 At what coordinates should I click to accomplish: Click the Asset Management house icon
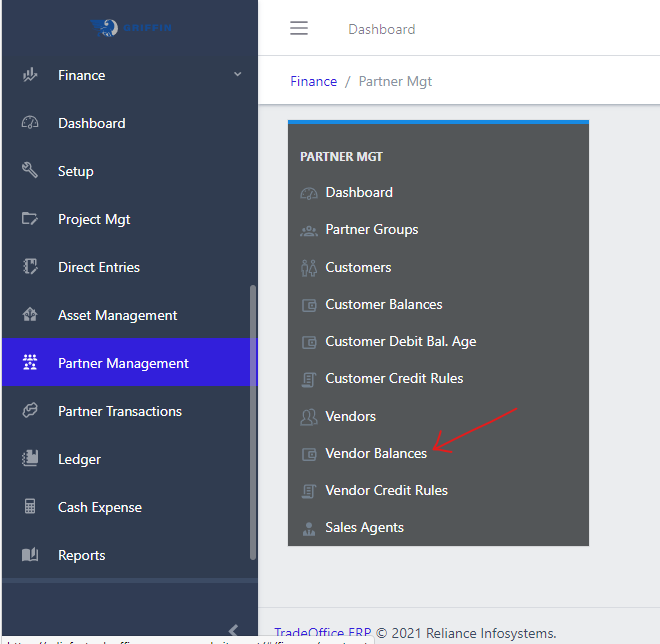tap(30, 314)
